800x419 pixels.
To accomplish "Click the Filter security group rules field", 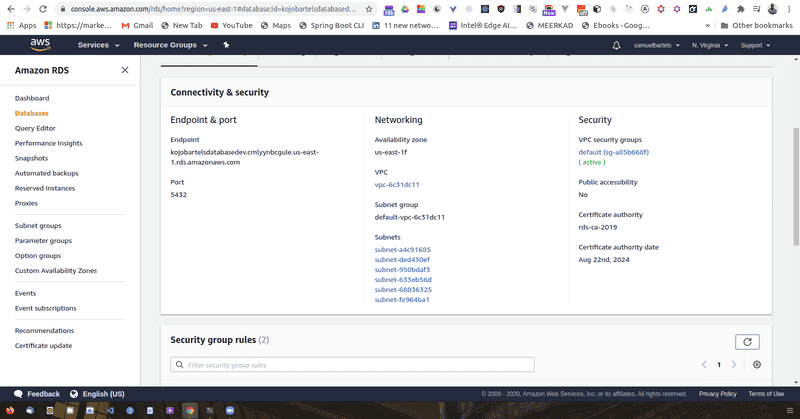I will [353, 365].
